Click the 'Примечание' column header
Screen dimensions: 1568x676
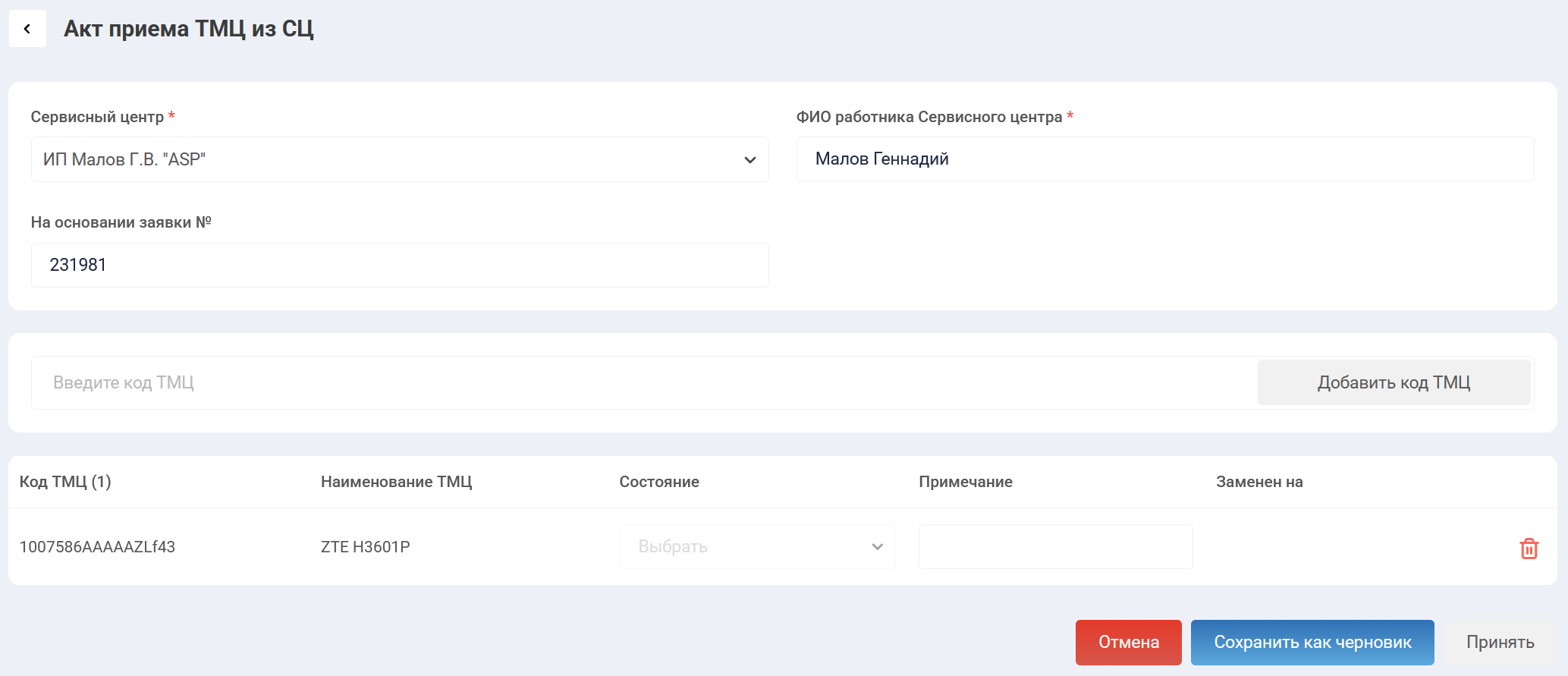[x=965, y=482]
